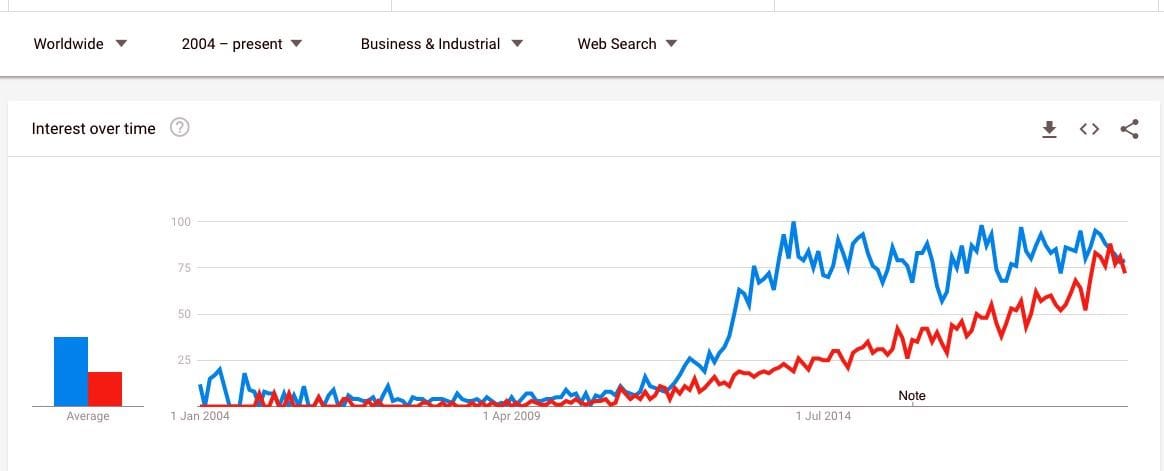Click the embed code icon
Viewport: 1164px width, 471px height.
1089,129
